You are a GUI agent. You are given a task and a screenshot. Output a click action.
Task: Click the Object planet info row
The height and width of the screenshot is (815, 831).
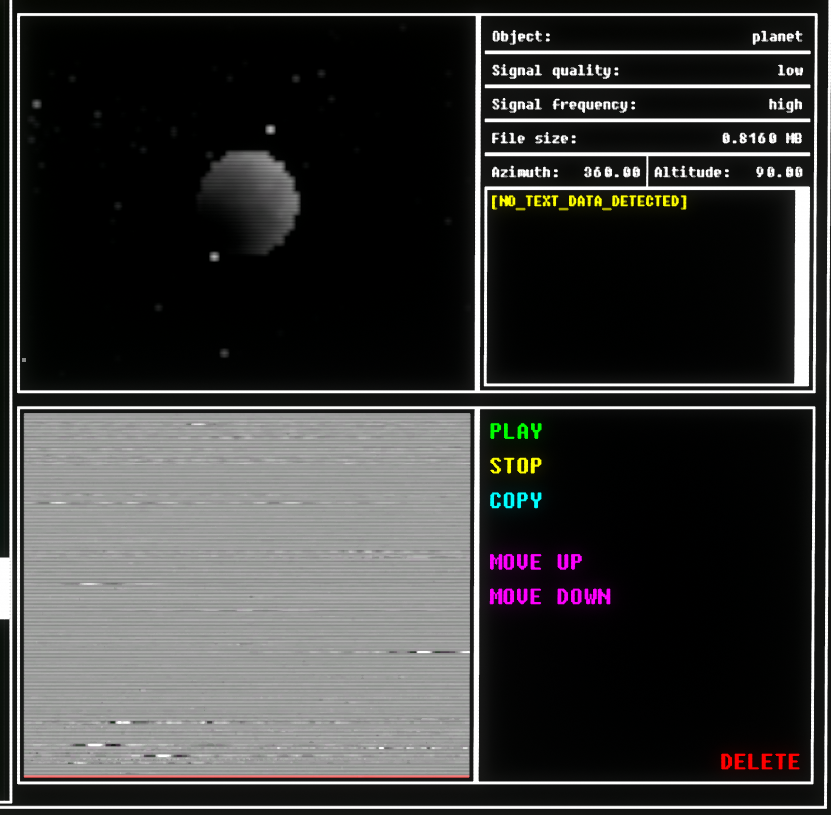coord(646,37)
